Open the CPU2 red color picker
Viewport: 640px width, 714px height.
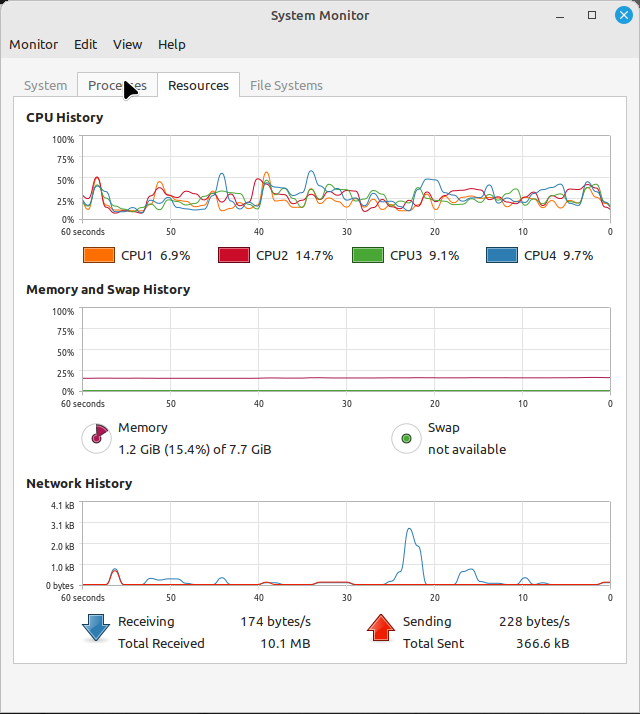tap(234, 255)
